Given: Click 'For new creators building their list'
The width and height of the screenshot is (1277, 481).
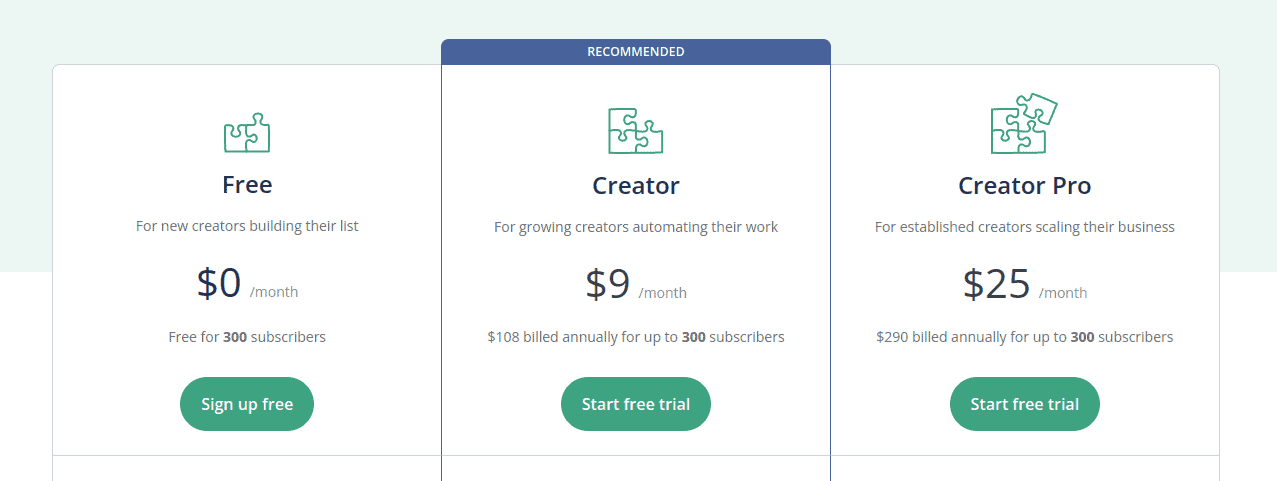Looking at the screenshot, I should (247, 226).
